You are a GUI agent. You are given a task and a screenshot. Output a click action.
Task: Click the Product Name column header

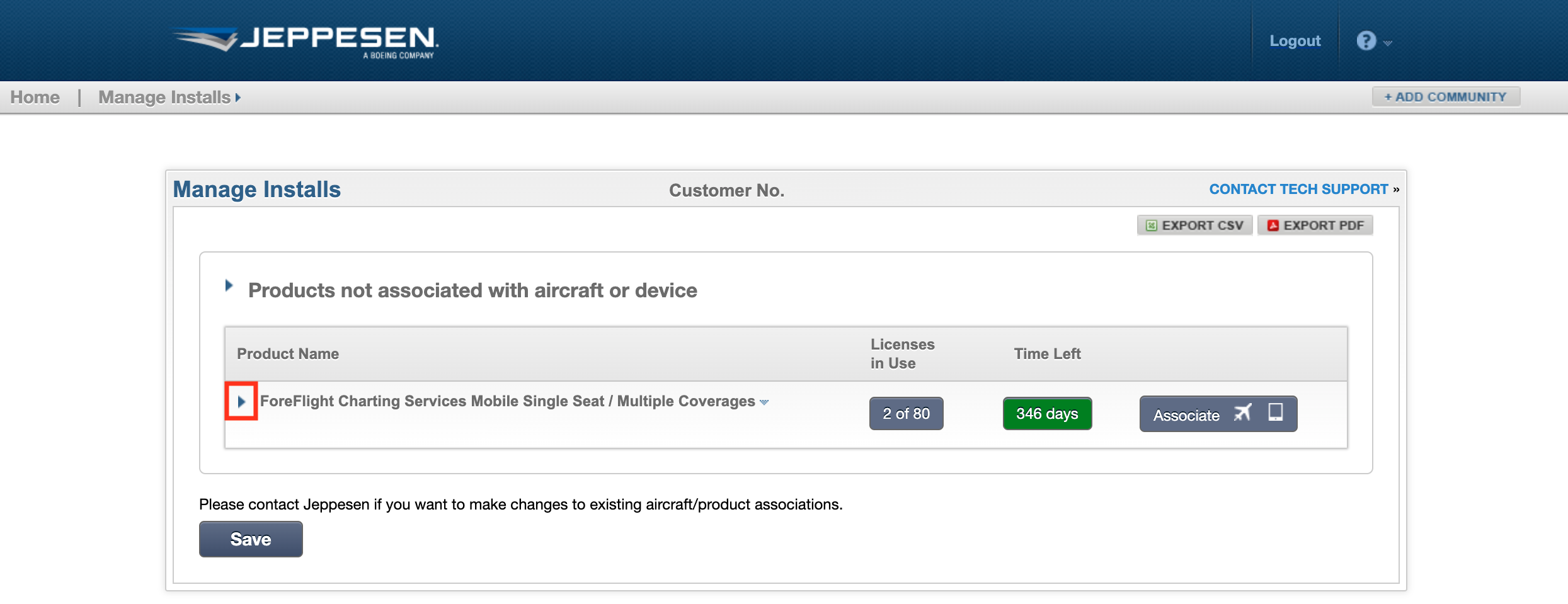tap(288, 354)
